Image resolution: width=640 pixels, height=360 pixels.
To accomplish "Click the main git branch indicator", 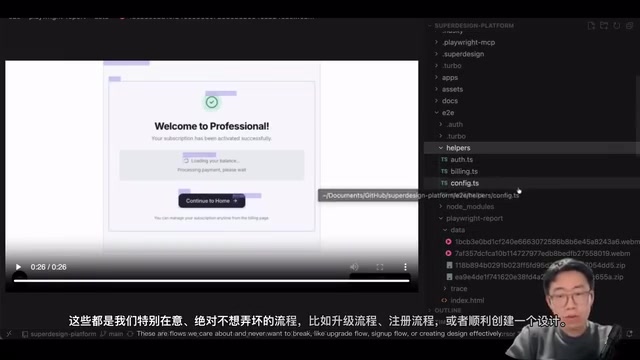I will (112, 334).
